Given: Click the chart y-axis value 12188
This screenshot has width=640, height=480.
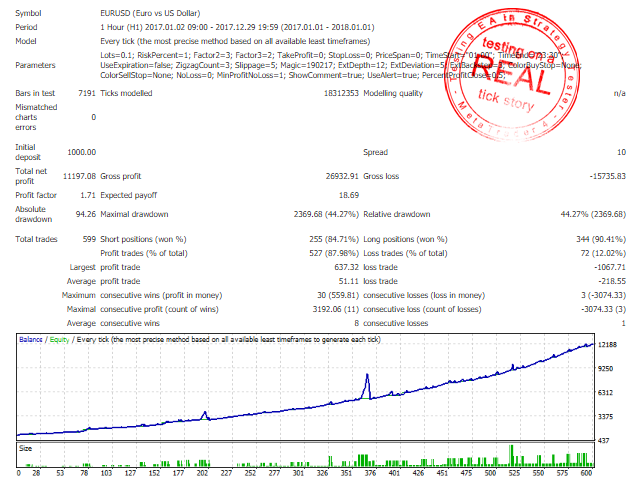Looking at the screenshot, I should tap(607, 344).
